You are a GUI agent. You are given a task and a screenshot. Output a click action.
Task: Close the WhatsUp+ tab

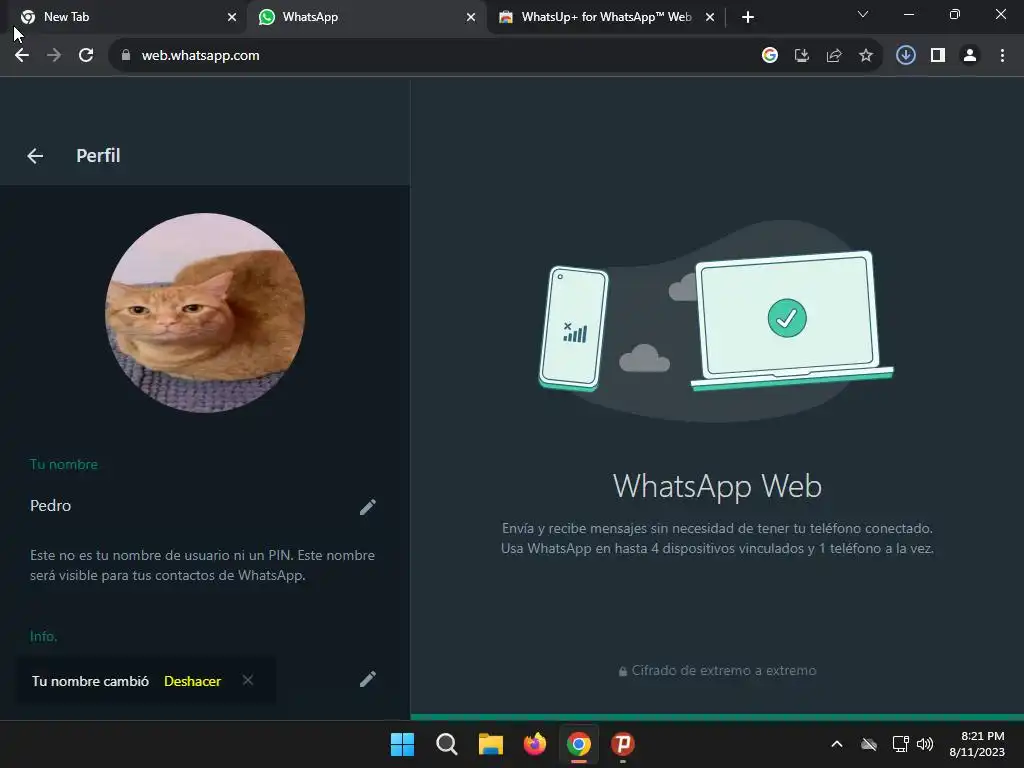pyautogui.click(x=710, y=17)
